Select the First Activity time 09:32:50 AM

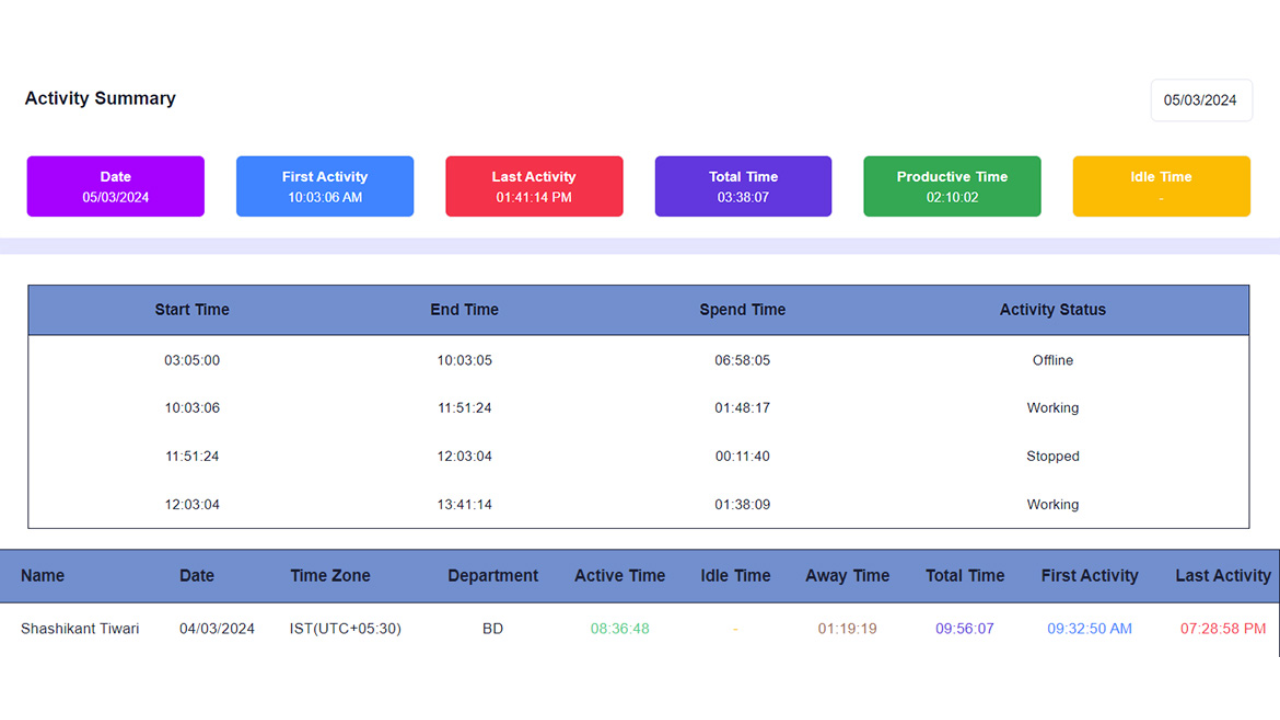(x=1089, y=628)
